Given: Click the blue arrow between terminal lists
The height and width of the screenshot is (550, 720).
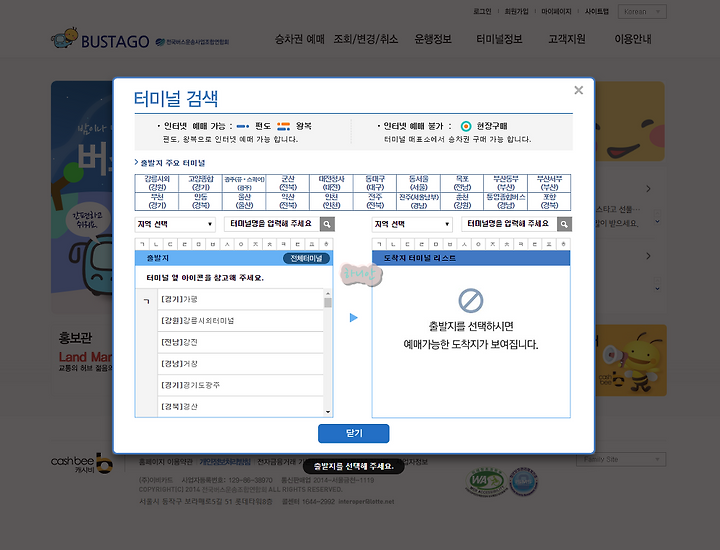Looking at the screenshot, I should click(353, 318).
